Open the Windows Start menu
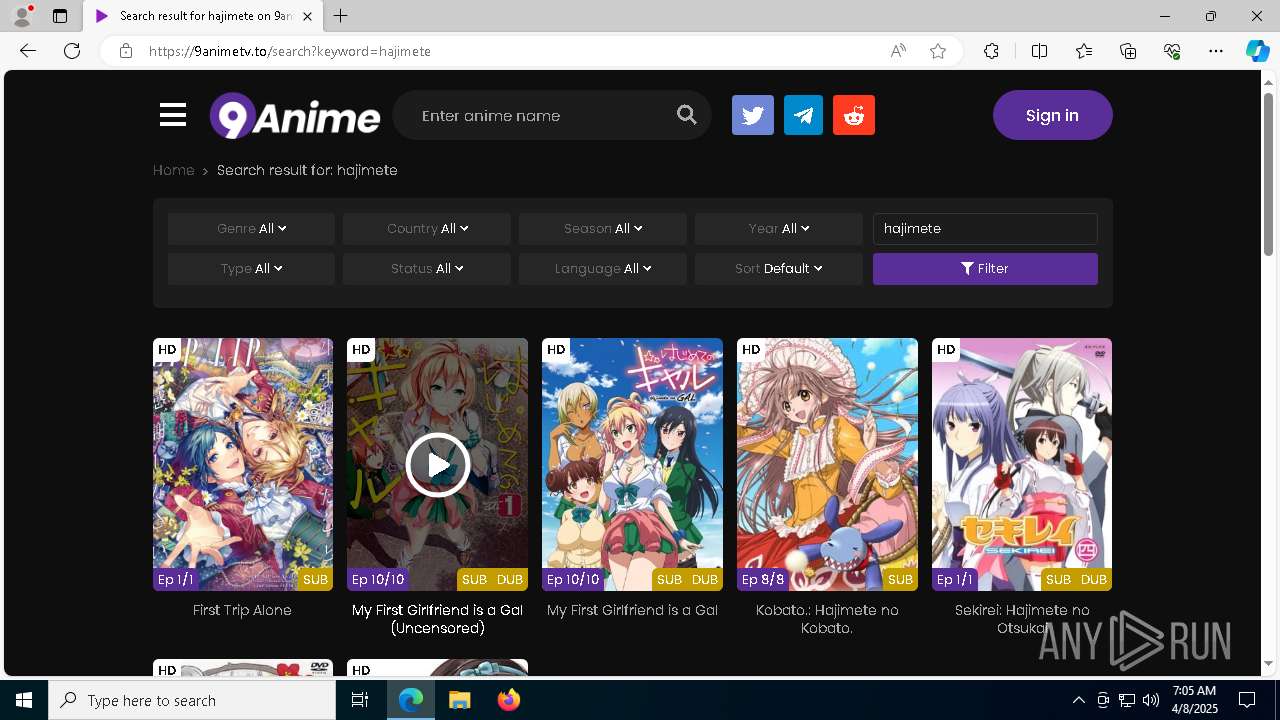1280x720 pixels. (24, 700)
